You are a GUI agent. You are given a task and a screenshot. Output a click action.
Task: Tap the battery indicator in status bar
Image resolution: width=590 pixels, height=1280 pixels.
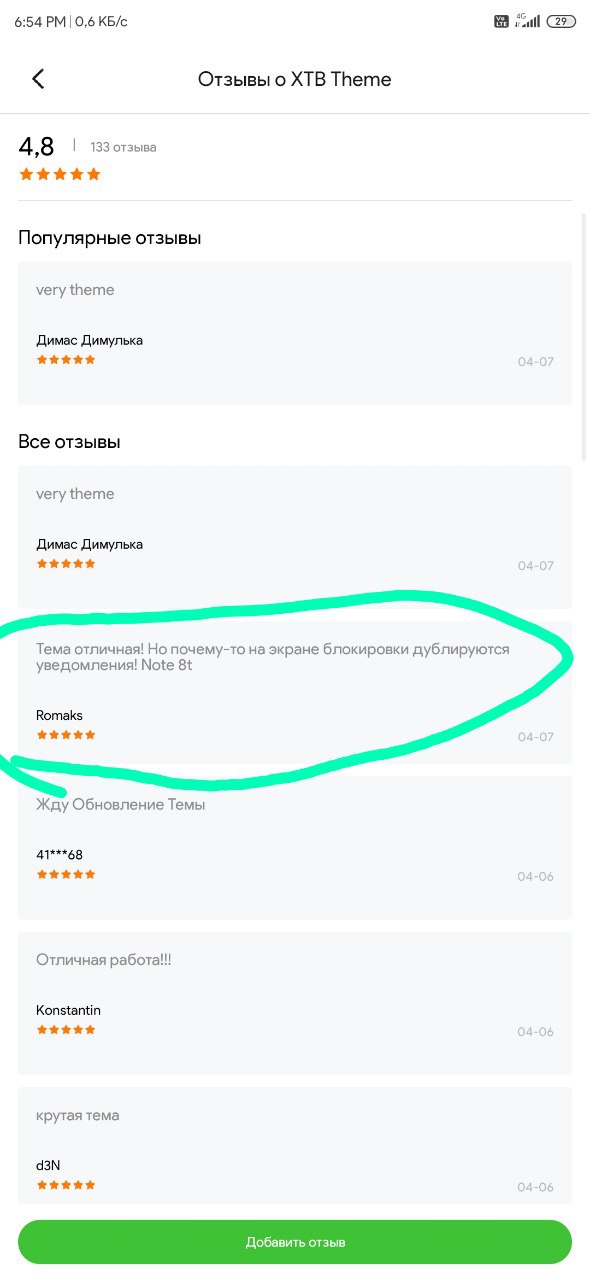tap(561, 21)
